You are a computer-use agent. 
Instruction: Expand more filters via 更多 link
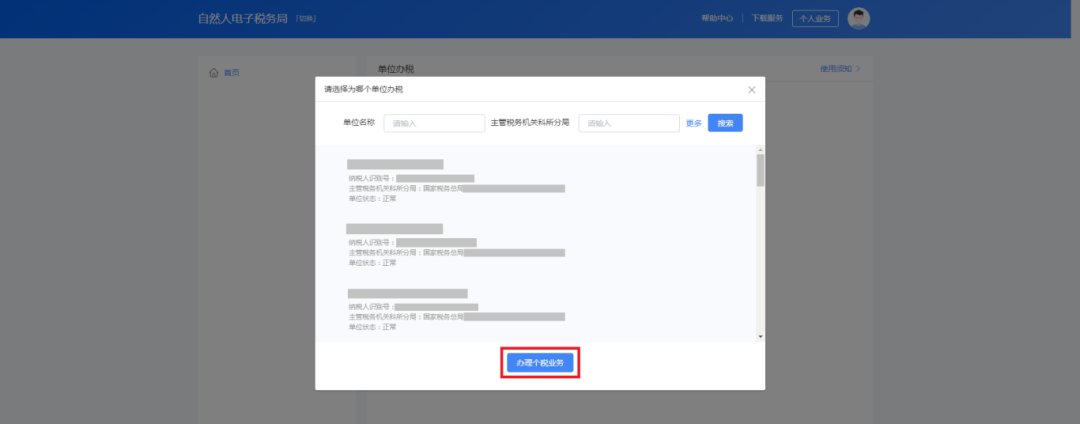click(693, 124)
